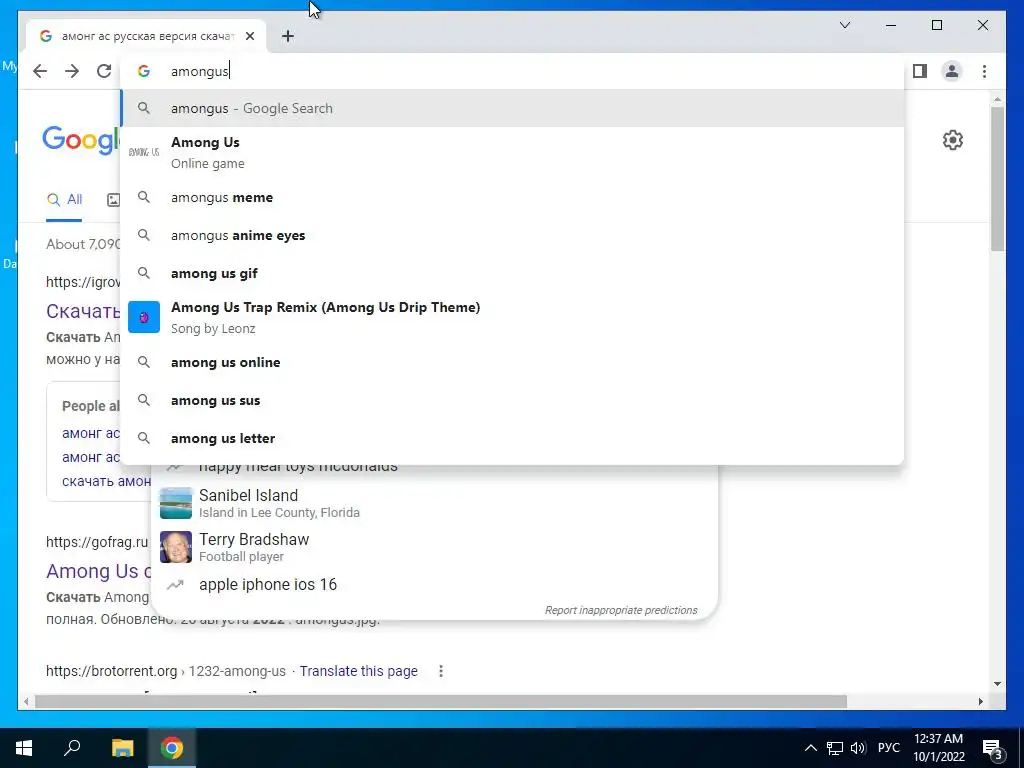Screen dimensions: 1024x768
Task: Choose the among us sus suggestion
Action: 513,400
